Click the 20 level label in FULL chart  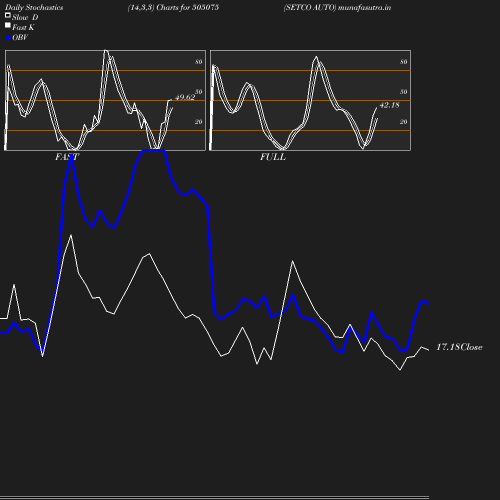click(x=404, y=122)
